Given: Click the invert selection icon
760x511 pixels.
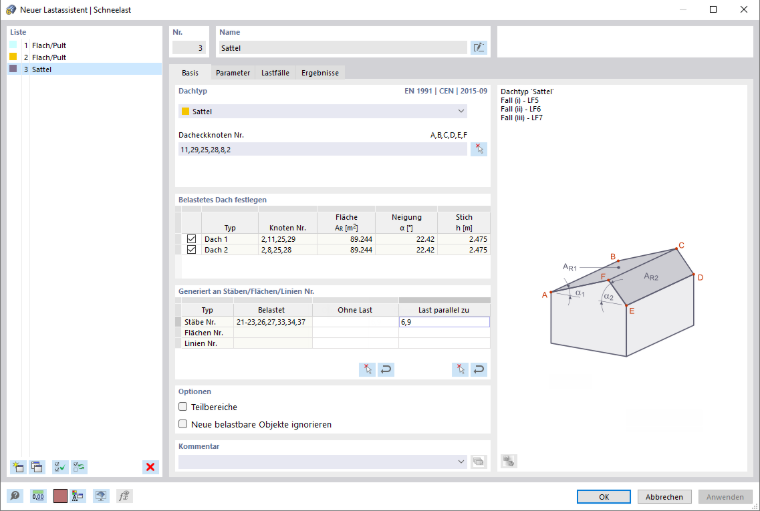Looking at the screenshot, I should [79, 467].
